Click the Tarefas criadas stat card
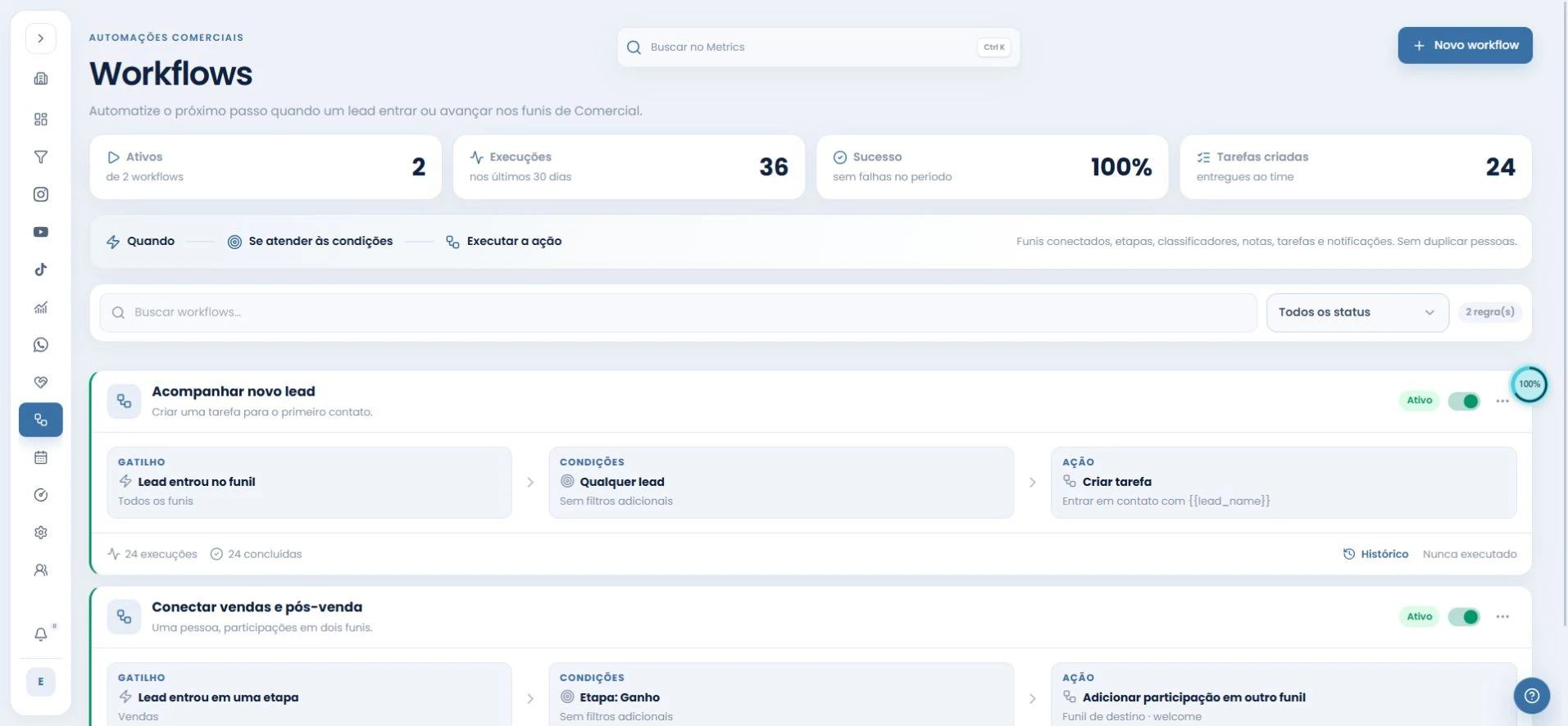This screenshot has height=726, width=1568. 1356,167
